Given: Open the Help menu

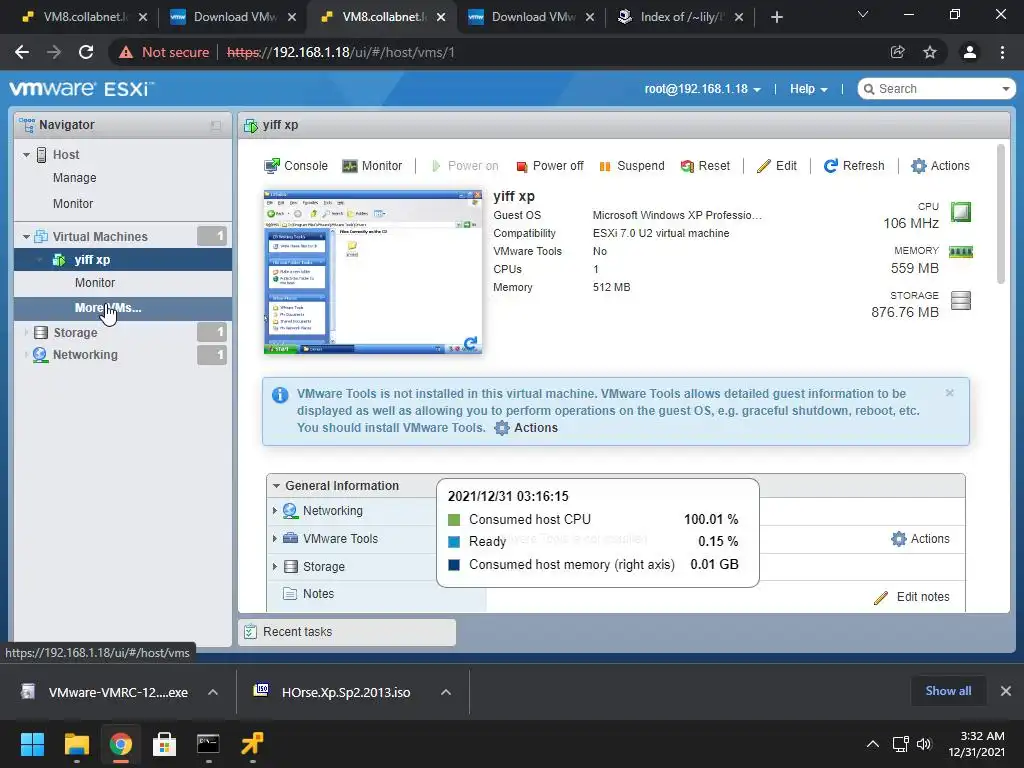Looking at the screenshot, I should 808,89.
